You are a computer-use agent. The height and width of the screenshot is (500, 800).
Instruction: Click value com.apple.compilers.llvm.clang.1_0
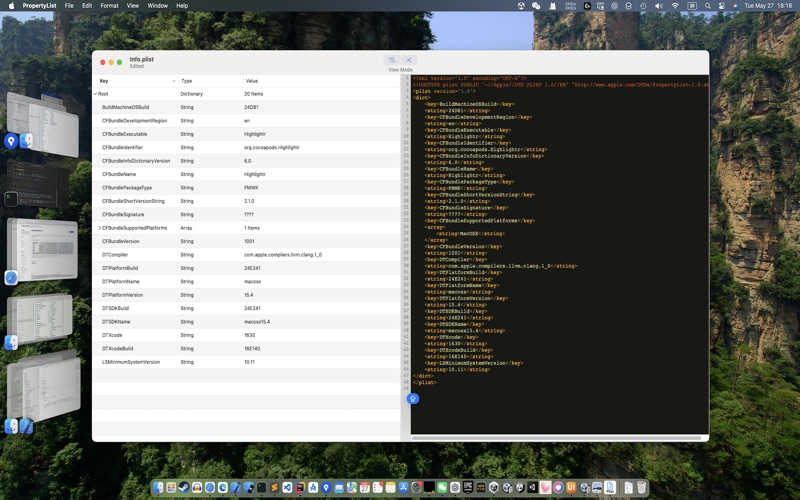(283, 255)
